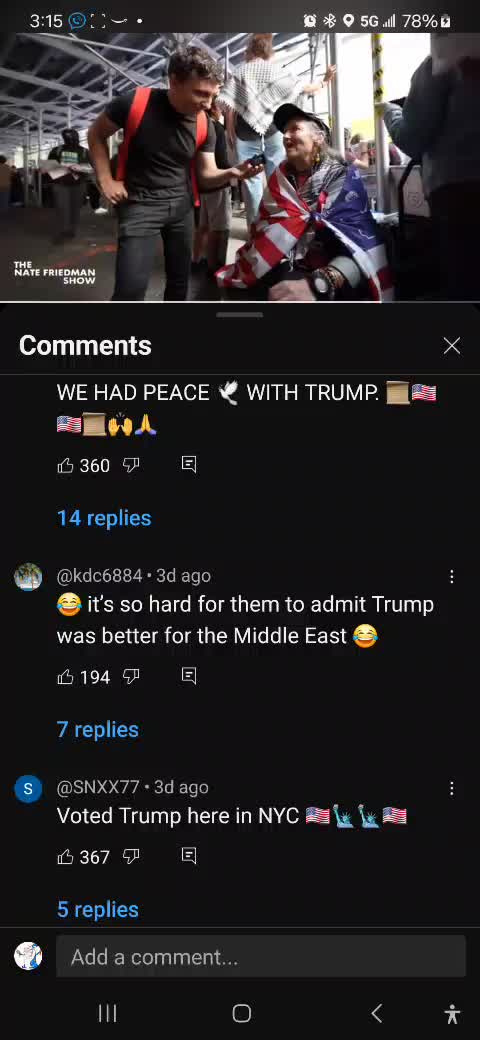480x1040 pixels.
Task: Dislike the @kdc6884 comment
Action: [131, 677]
